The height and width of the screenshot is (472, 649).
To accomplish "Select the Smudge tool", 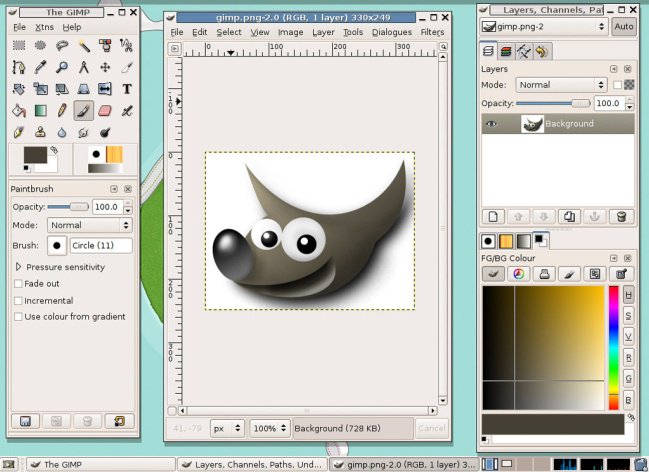I will click(84, 132).
